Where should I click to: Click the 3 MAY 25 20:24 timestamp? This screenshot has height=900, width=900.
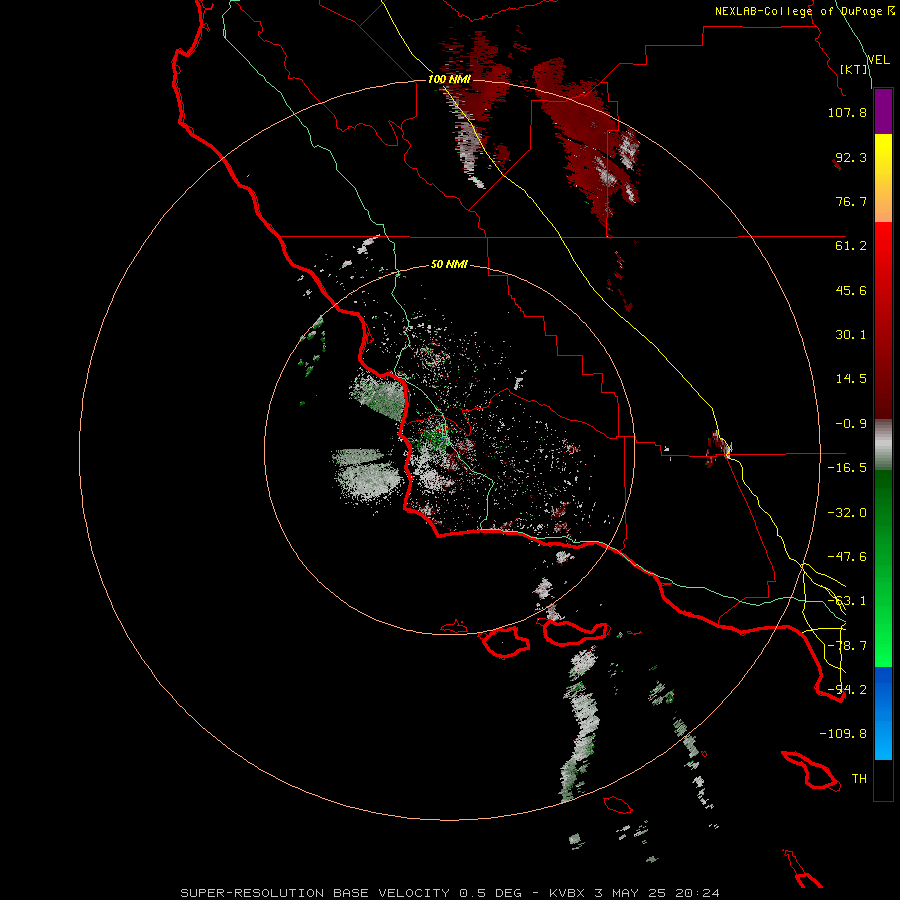click(x=657, y=893)
